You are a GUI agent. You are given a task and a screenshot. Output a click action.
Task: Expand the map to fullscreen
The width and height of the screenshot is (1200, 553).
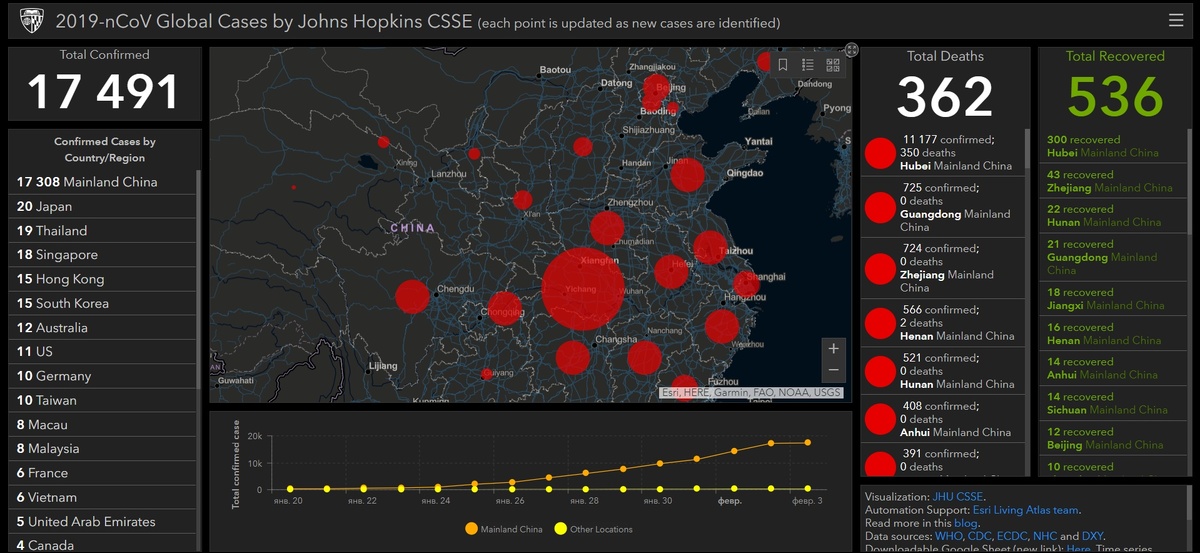851,49
